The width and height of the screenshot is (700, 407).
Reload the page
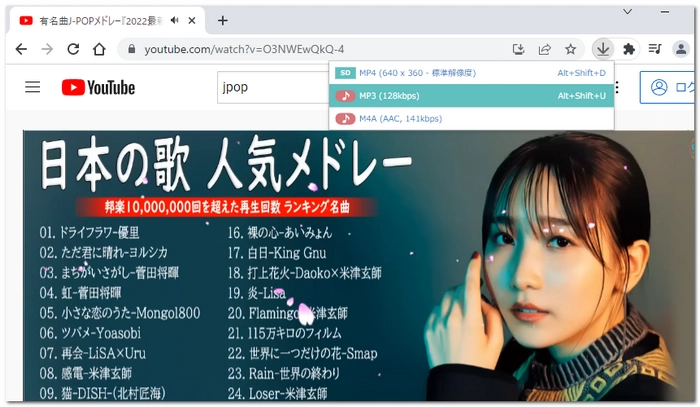tap(73, 49)
